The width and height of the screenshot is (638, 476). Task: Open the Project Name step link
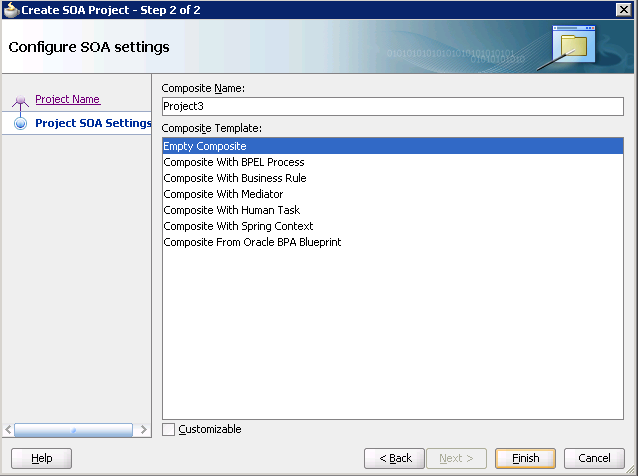[68, 99]
